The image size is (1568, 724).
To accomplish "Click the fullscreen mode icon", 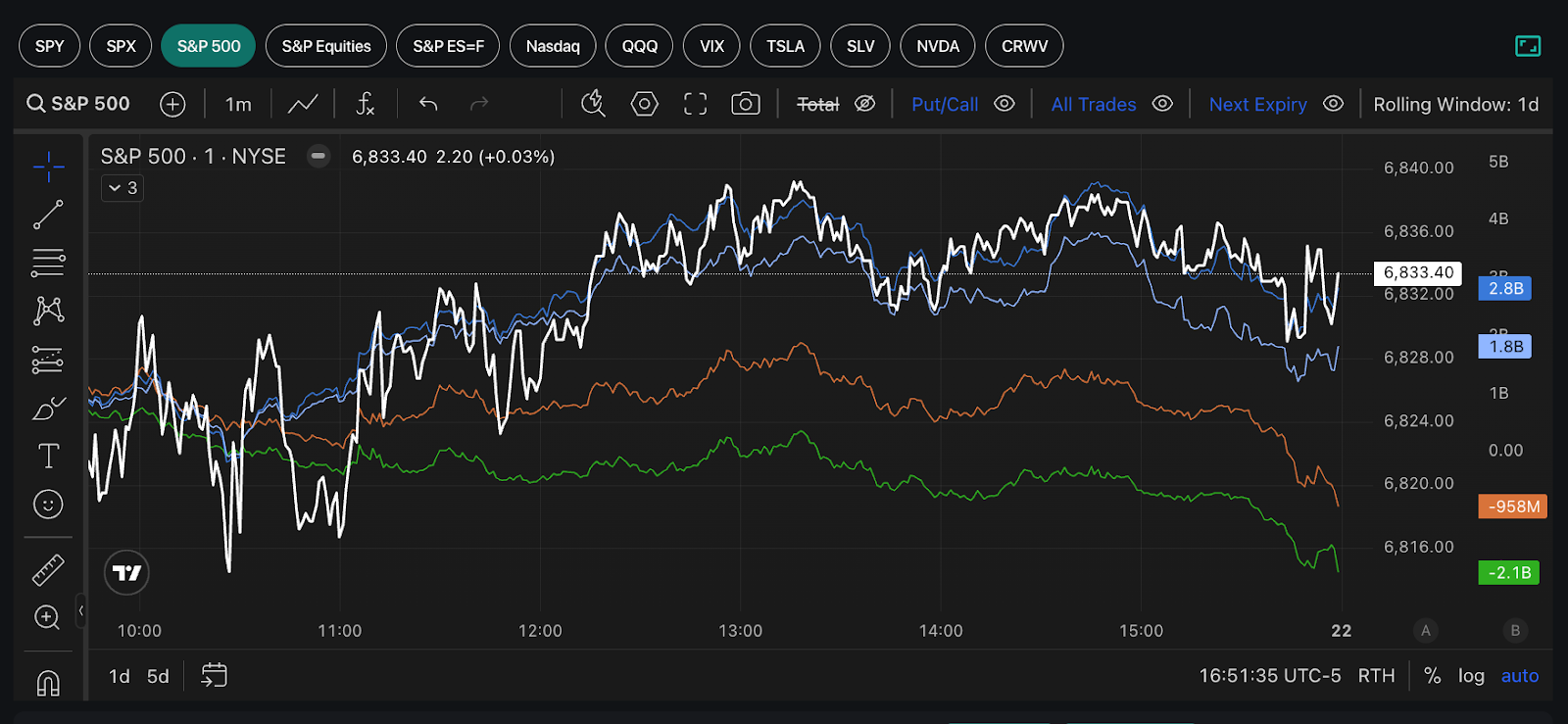I will [695, 104].
